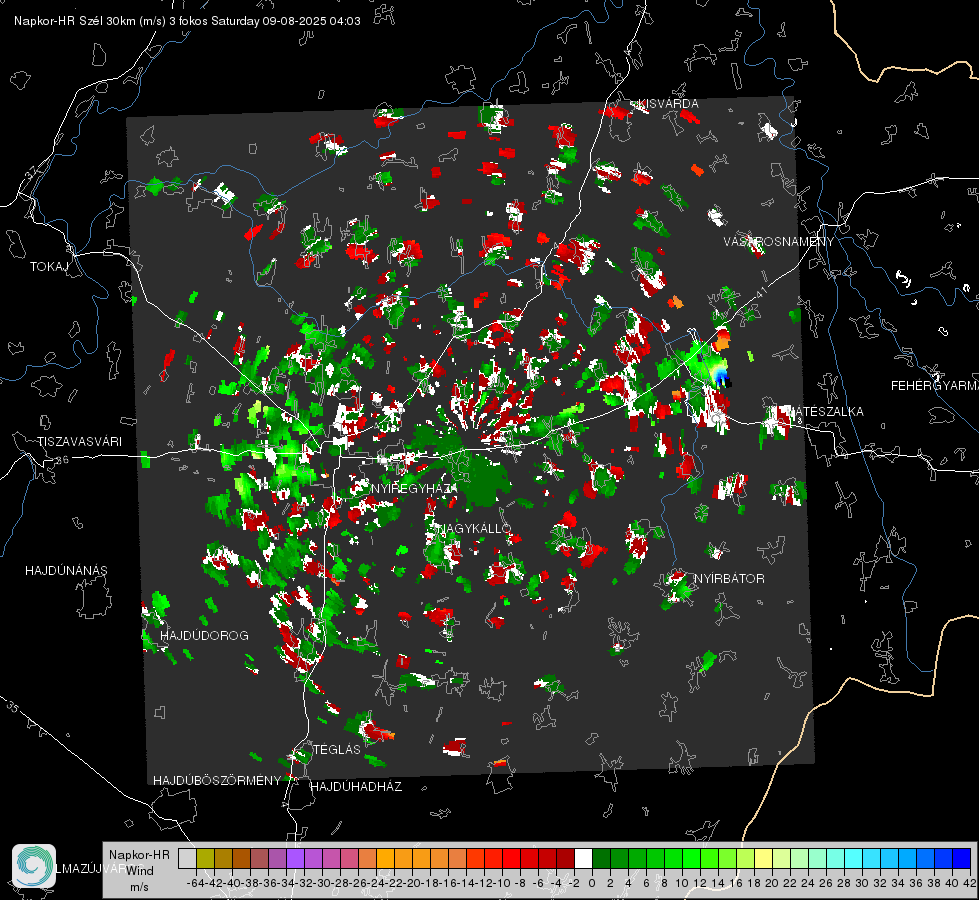Click the HAJDÚHADHÁZ city label
Screen dimensions: 979x900
356,786
